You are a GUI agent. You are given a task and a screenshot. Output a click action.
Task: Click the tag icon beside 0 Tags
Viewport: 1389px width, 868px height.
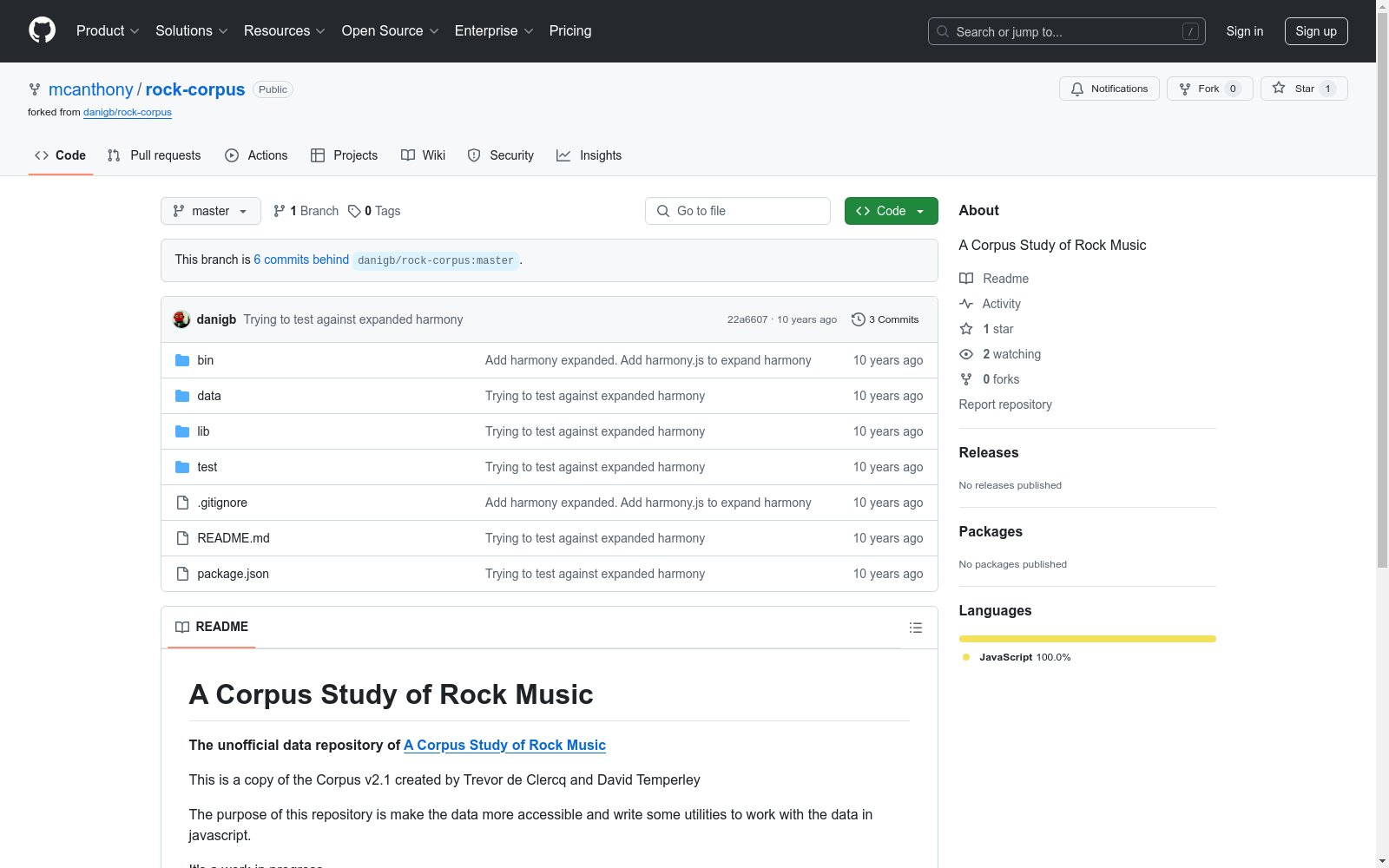point(354,211)
